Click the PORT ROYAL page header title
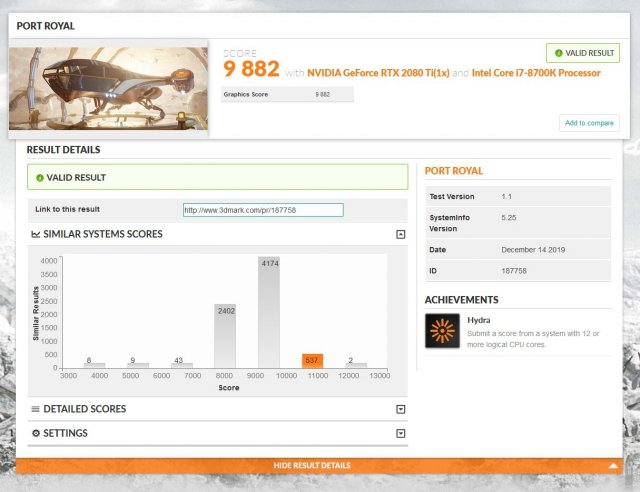The height and width of the screenshot is (492, 640). coord(45,26)
